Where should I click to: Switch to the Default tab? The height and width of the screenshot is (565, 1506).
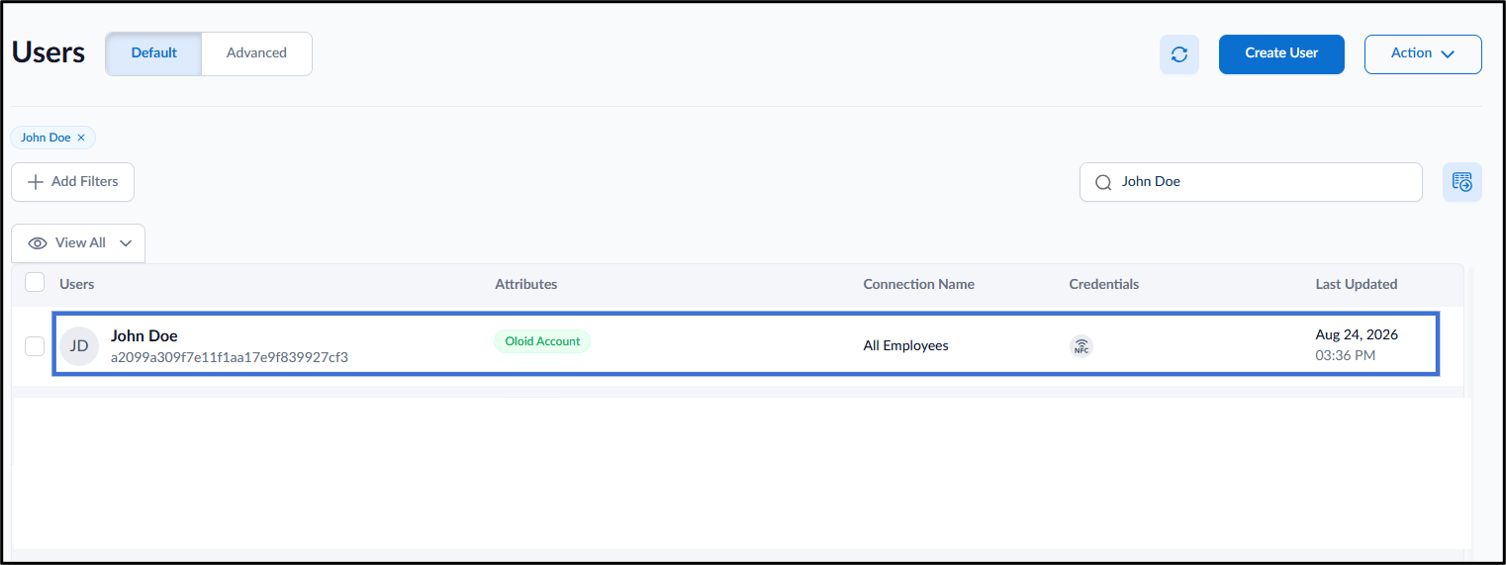pyautogui.click(x=154, y=53)
